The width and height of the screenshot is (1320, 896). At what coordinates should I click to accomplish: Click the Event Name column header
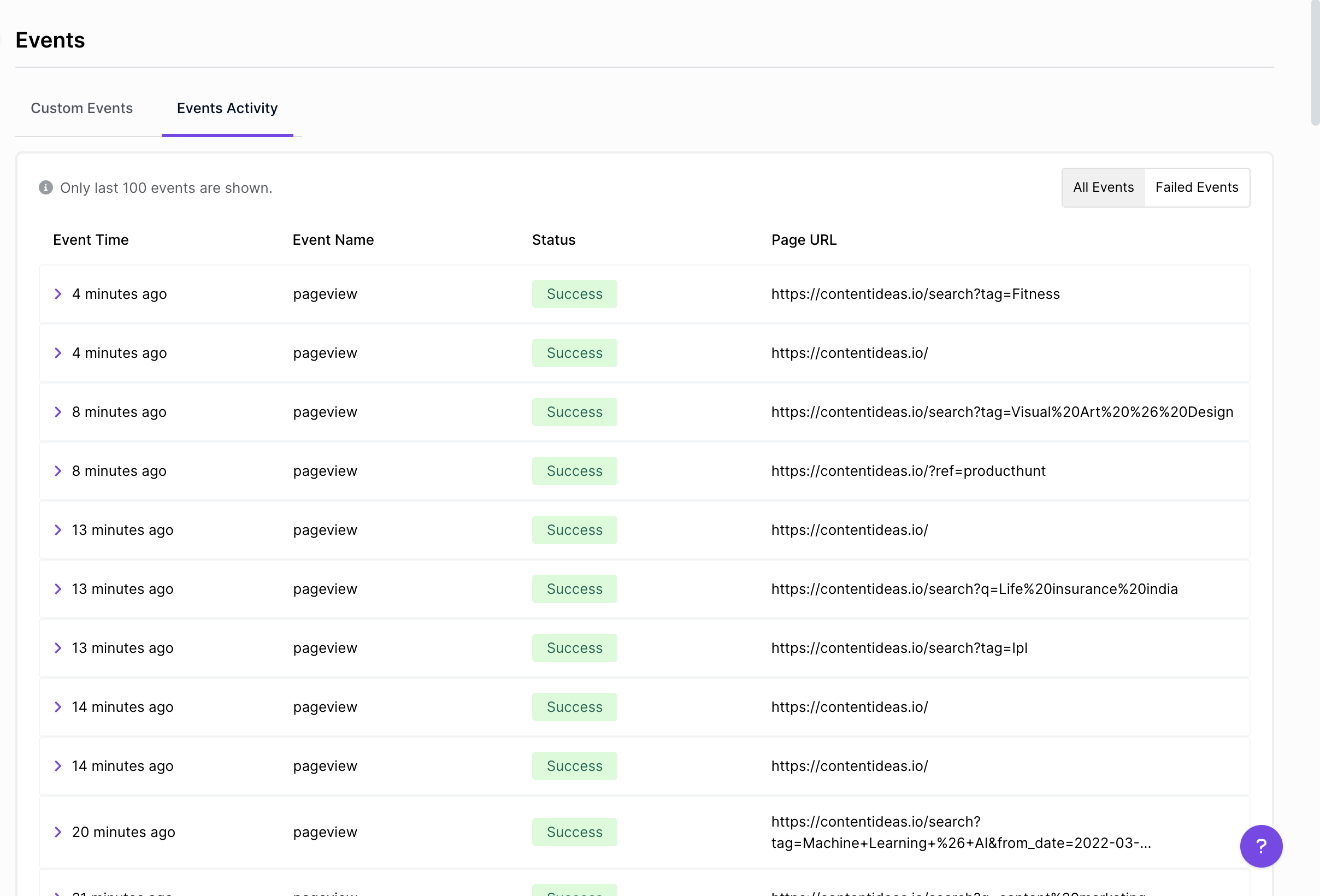pos(333,240)
